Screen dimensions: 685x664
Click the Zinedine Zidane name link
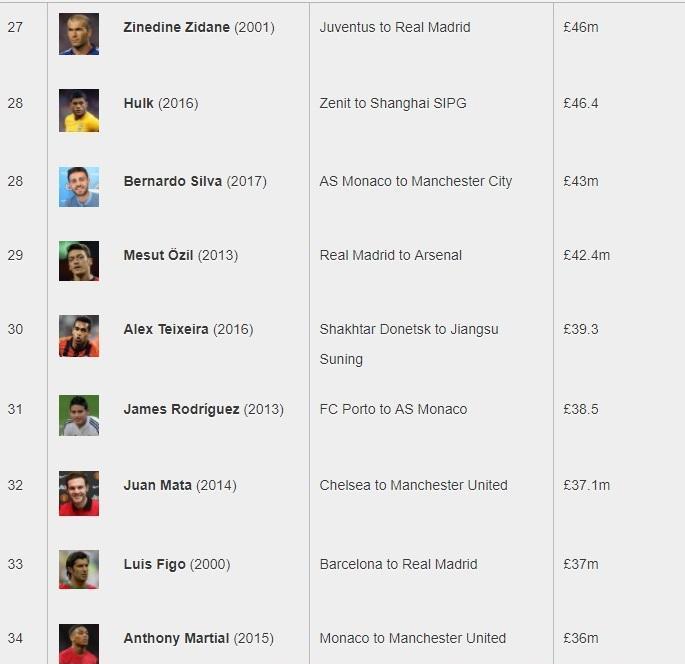point(176,27)
